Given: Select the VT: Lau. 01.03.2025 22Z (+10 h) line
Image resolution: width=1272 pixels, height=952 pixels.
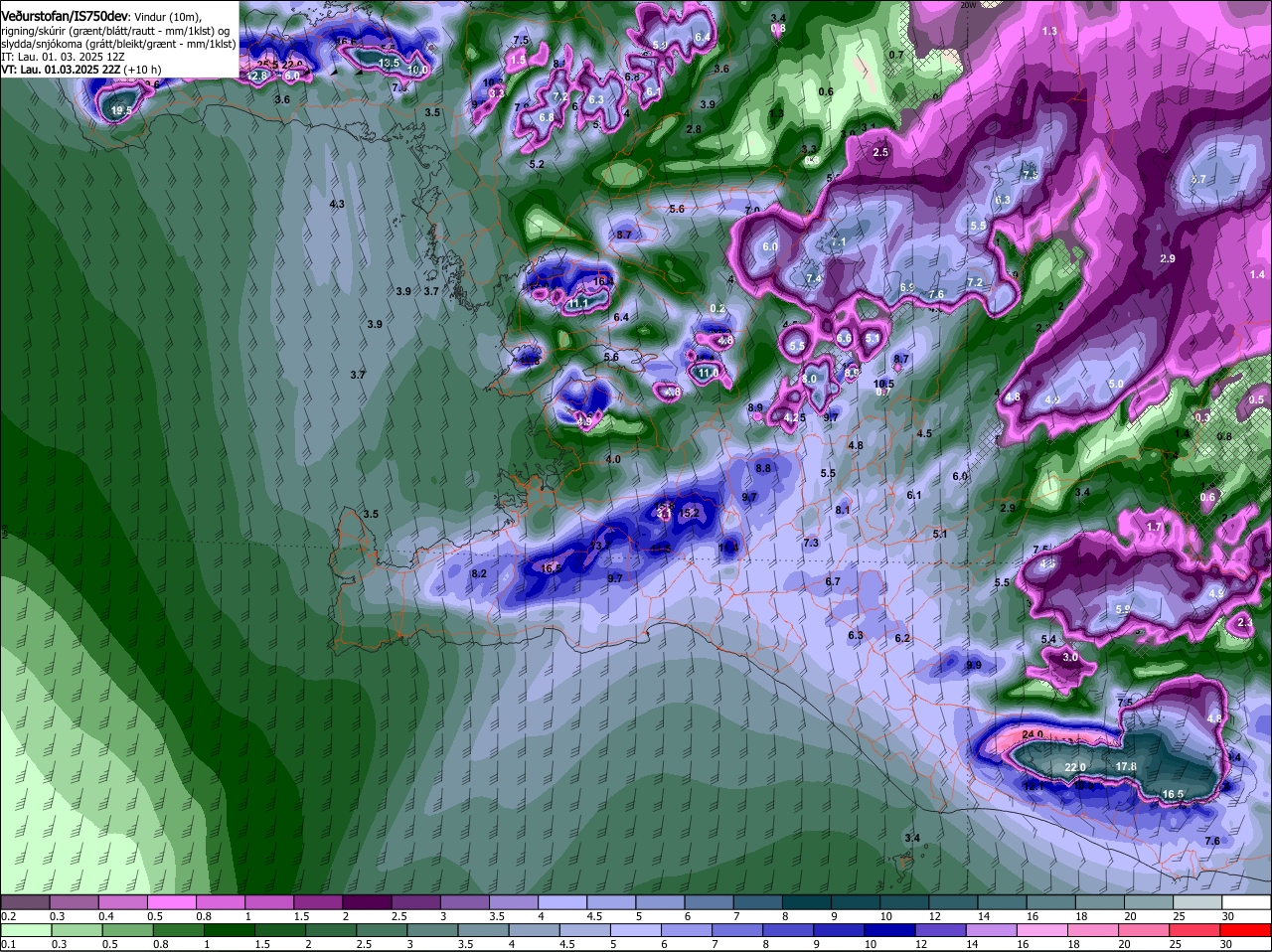Looking at the screenshot, I should [x=81, y=70].
